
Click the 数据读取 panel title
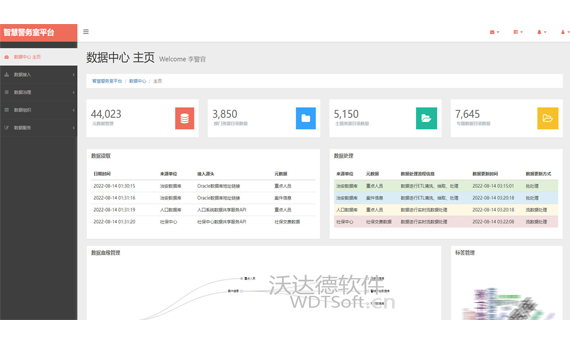[x=101, y=156]
